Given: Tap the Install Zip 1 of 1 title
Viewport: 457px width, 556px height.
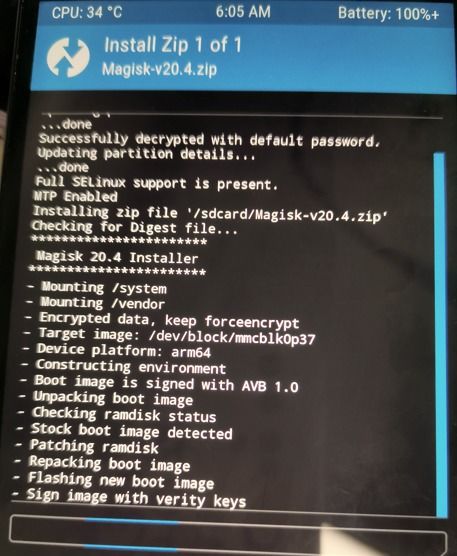Looking at the screenshot, I should tap(173, 45).
